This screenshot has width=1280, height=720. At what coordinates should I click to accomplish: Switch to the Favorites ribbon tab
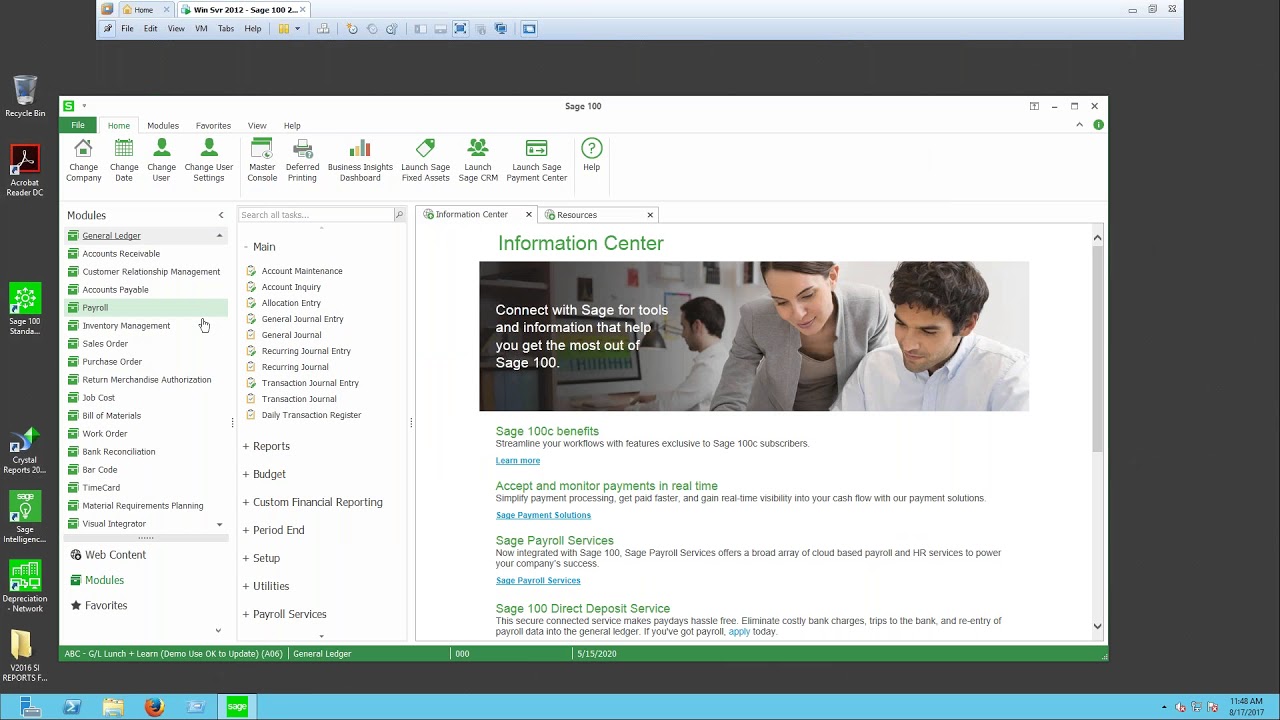(x=213, y=126)
